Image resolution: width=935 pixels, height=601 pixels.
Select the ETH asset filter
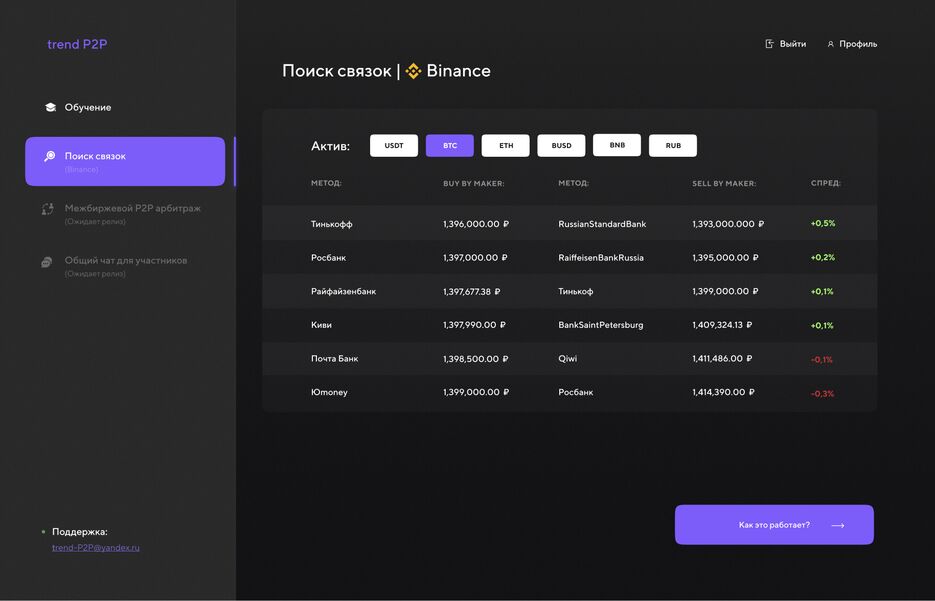coord(506,145)
